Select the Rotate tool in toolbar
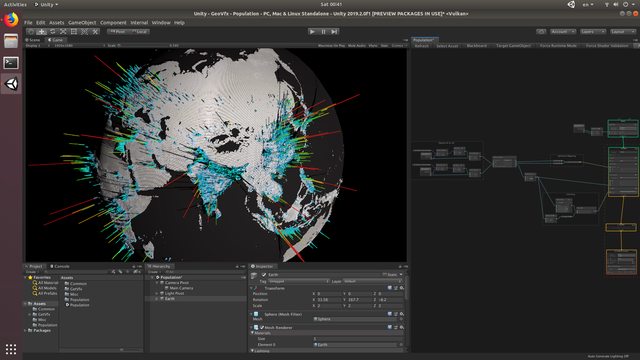640x360 pixels. pos(52,31)
